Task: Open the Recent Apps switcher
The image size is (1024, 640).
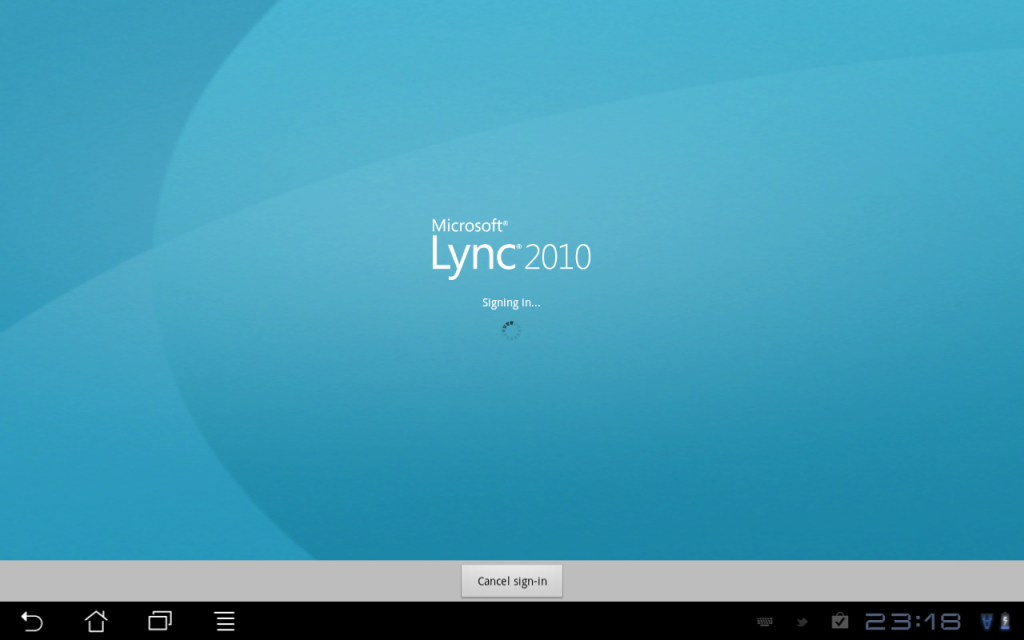Action: coord(156,621)
